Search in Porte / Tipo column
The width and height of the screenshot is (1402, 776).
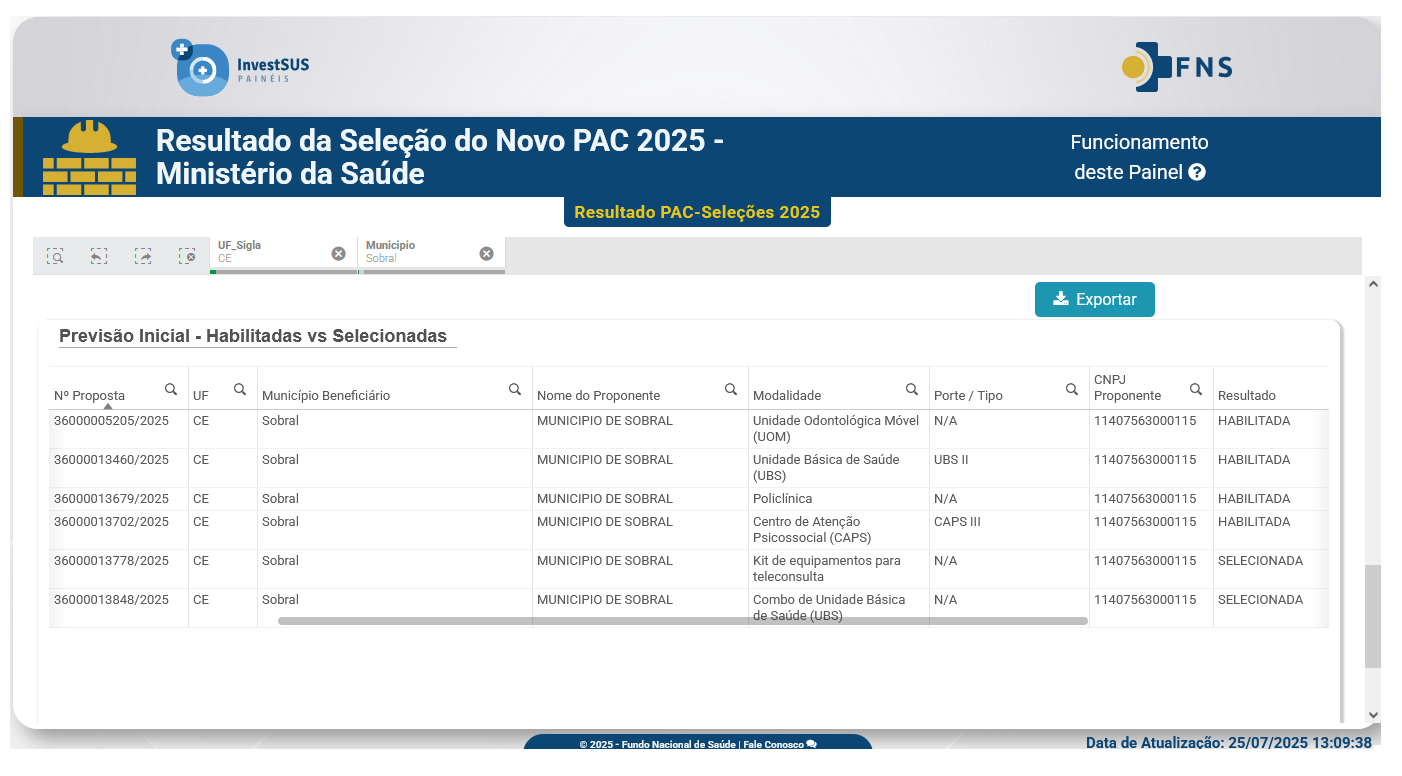(x=1072, y=389)
